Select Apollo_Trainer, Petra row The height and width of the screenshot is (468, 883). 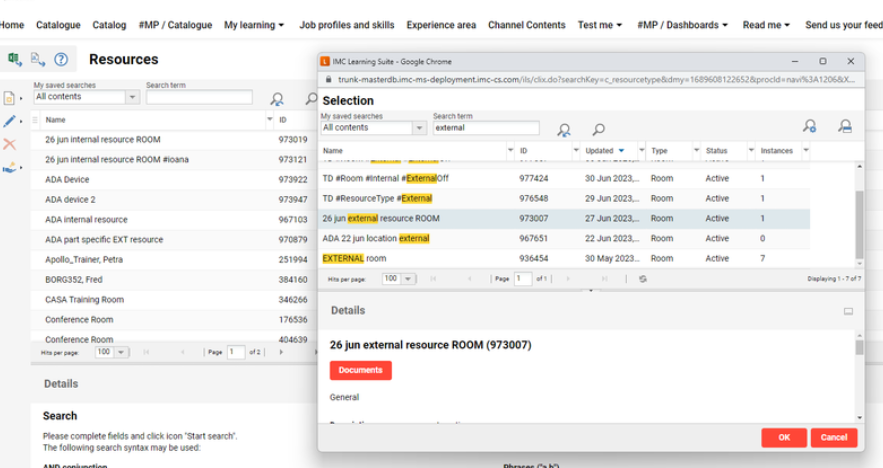tap(175, 260)
